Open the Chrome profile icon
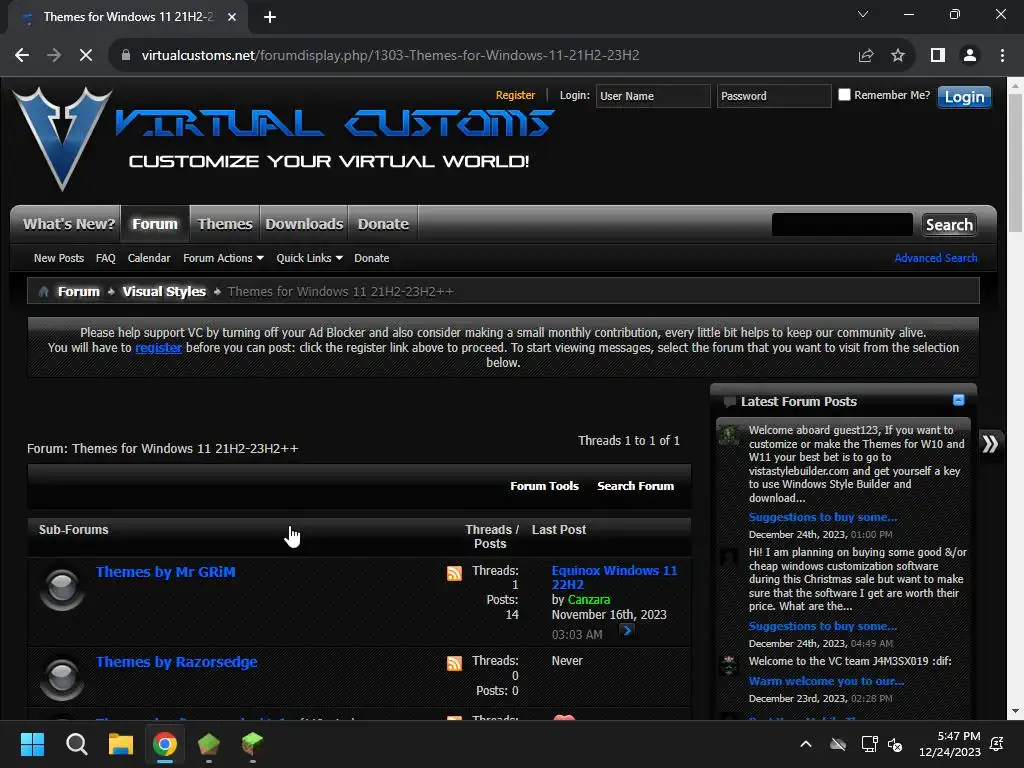The image size is (1024, 768). click(970, 56)
